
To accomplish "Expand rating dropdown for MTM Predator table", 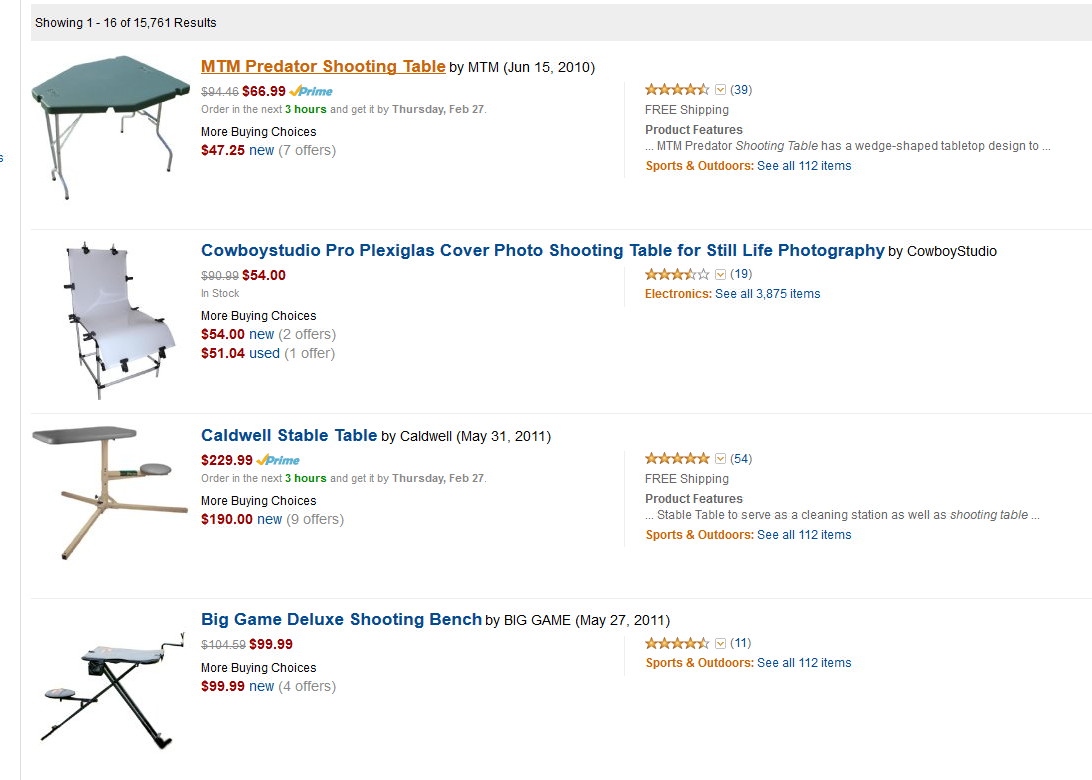I will tap(720, 90).
